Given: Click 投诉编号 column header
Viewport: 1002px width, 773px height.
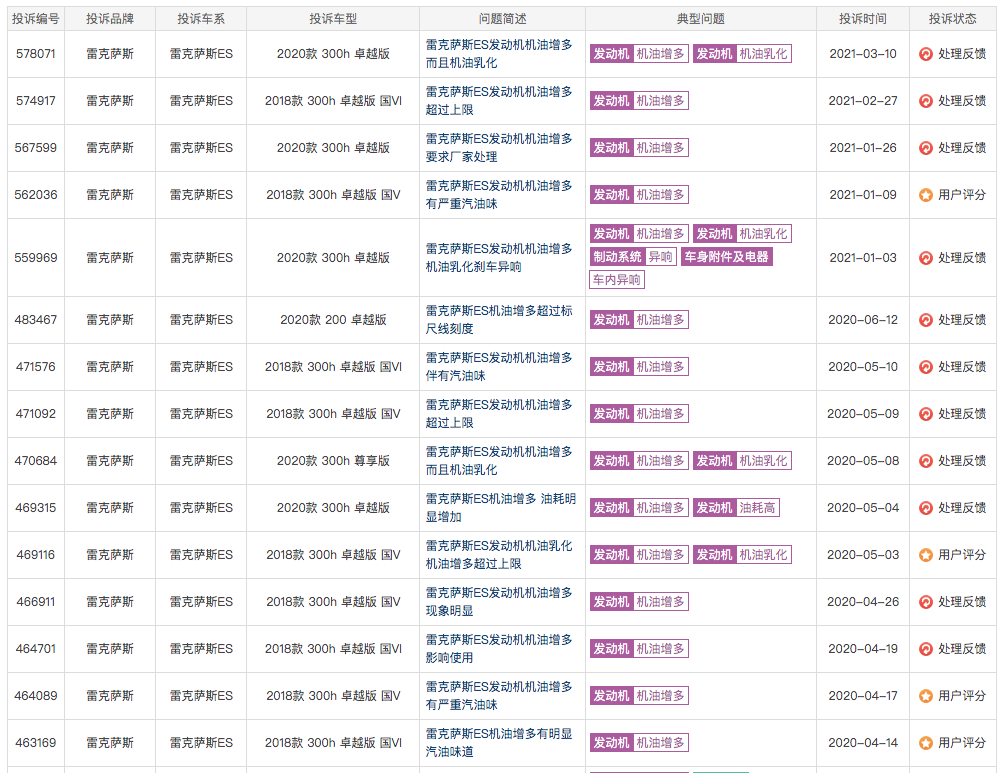Looking at the screenshot, I should point(36,19).
